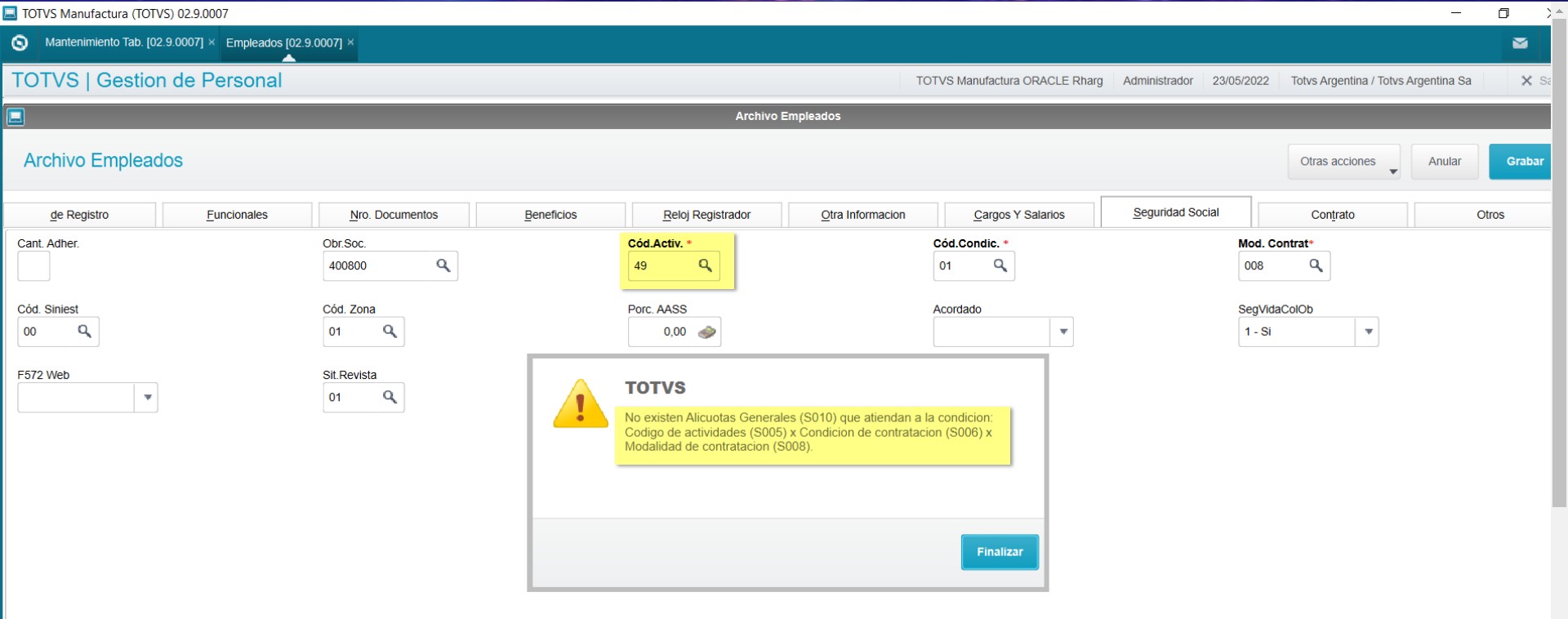Open the TOTVS home circle icon

click(x=20, y=42)
